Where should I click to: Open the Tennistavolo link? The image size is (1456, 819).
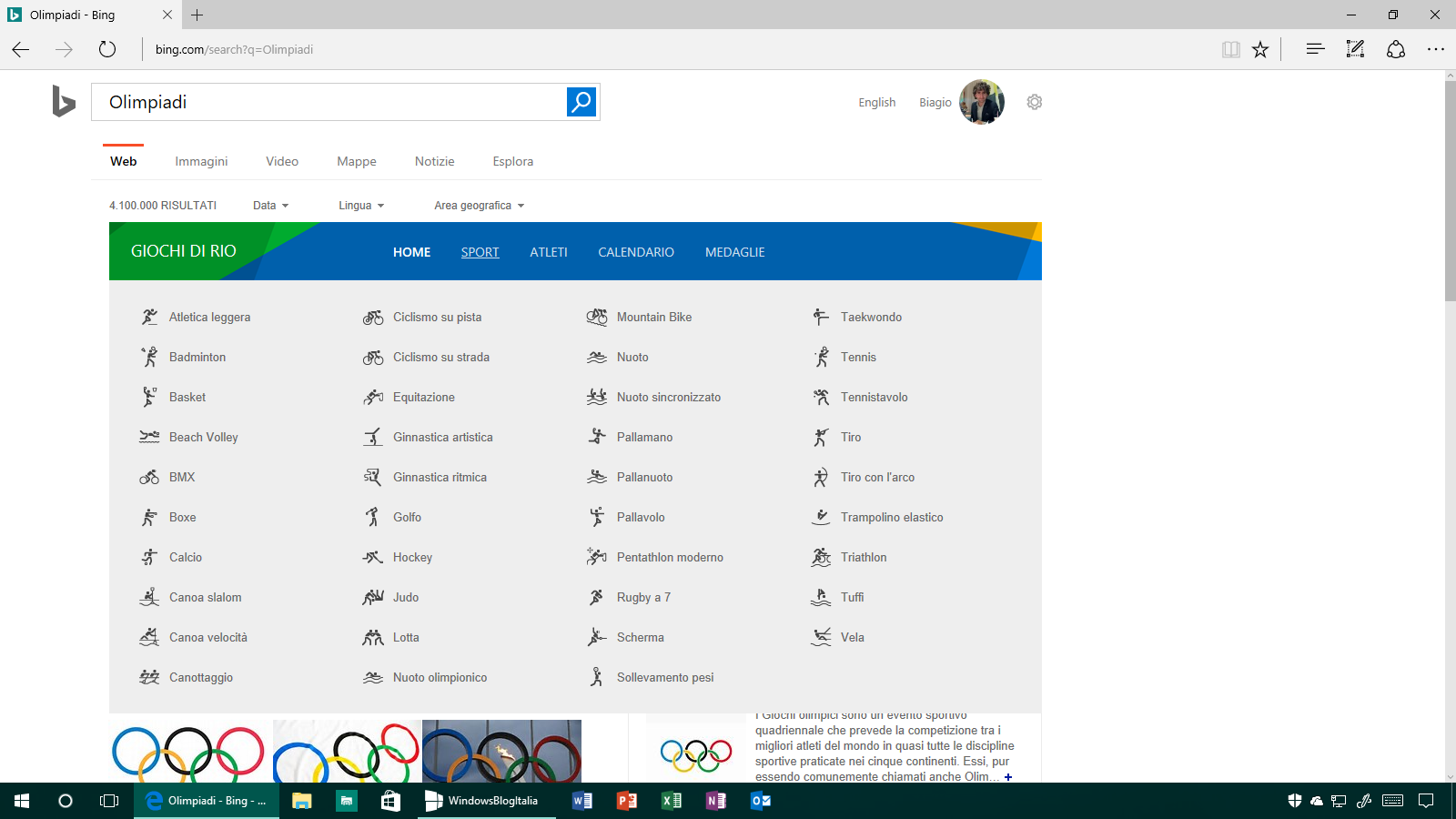tap(874, 397)
